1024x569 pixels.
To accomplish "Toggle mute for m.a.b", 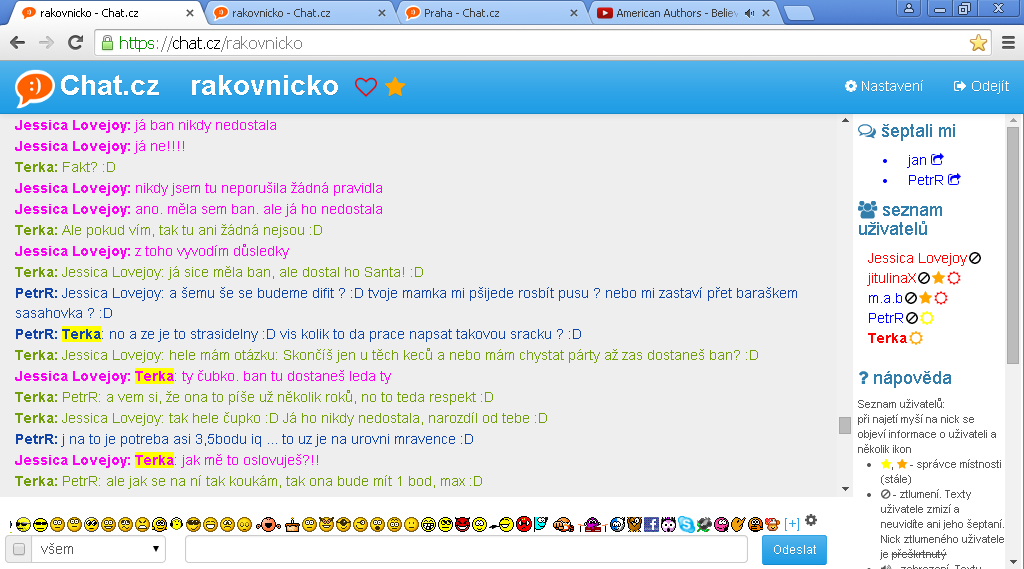I will [x=910, y=299].
